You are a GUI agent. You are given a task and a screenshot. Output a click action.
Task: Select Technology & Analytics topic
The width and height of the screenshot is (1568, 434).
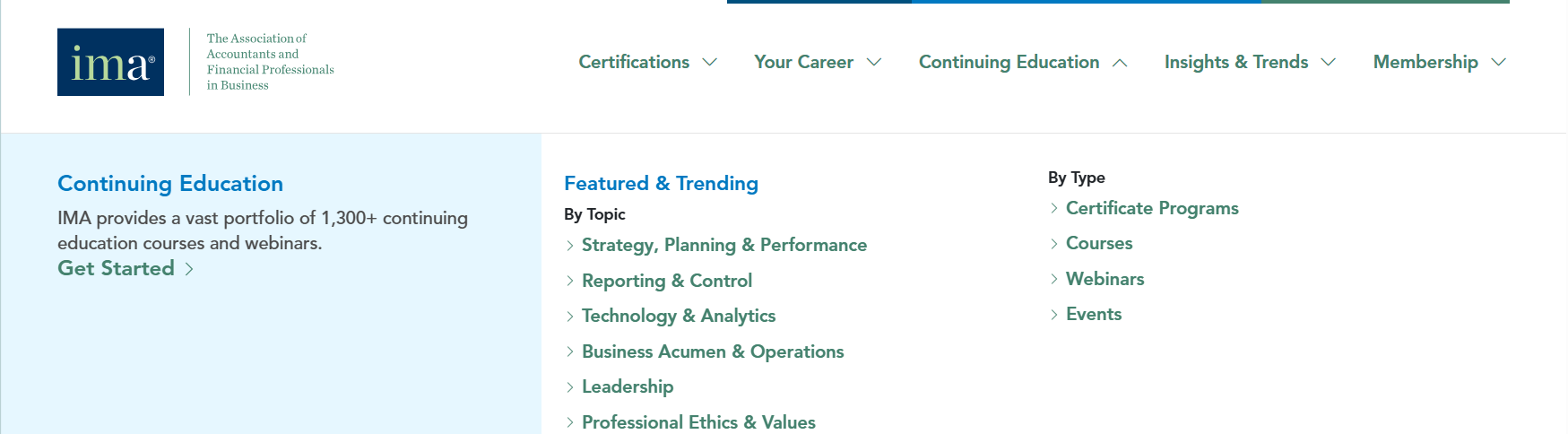coord(679,316)
